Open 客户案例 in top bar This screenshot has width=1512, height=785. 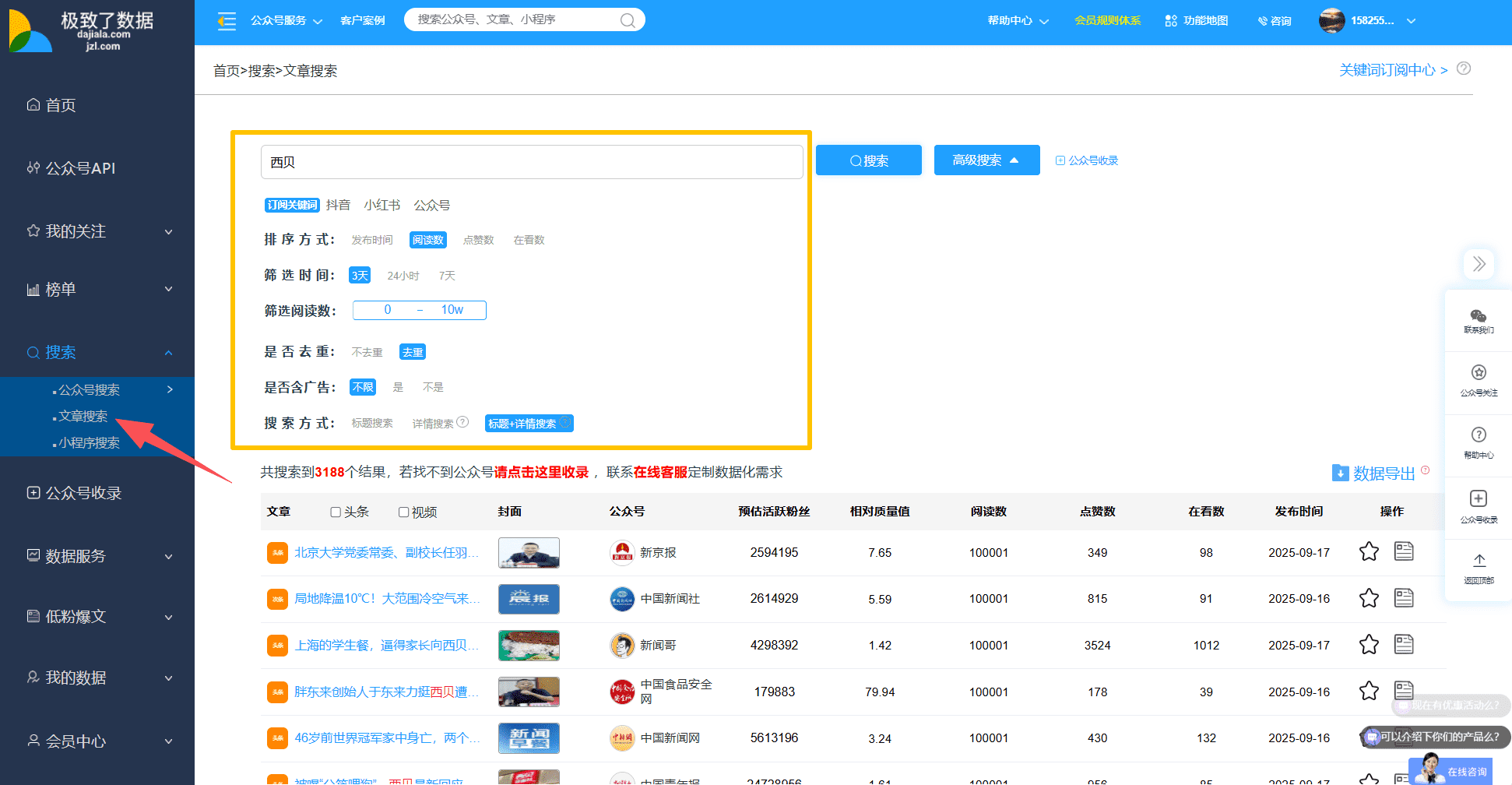coord(362,21)
